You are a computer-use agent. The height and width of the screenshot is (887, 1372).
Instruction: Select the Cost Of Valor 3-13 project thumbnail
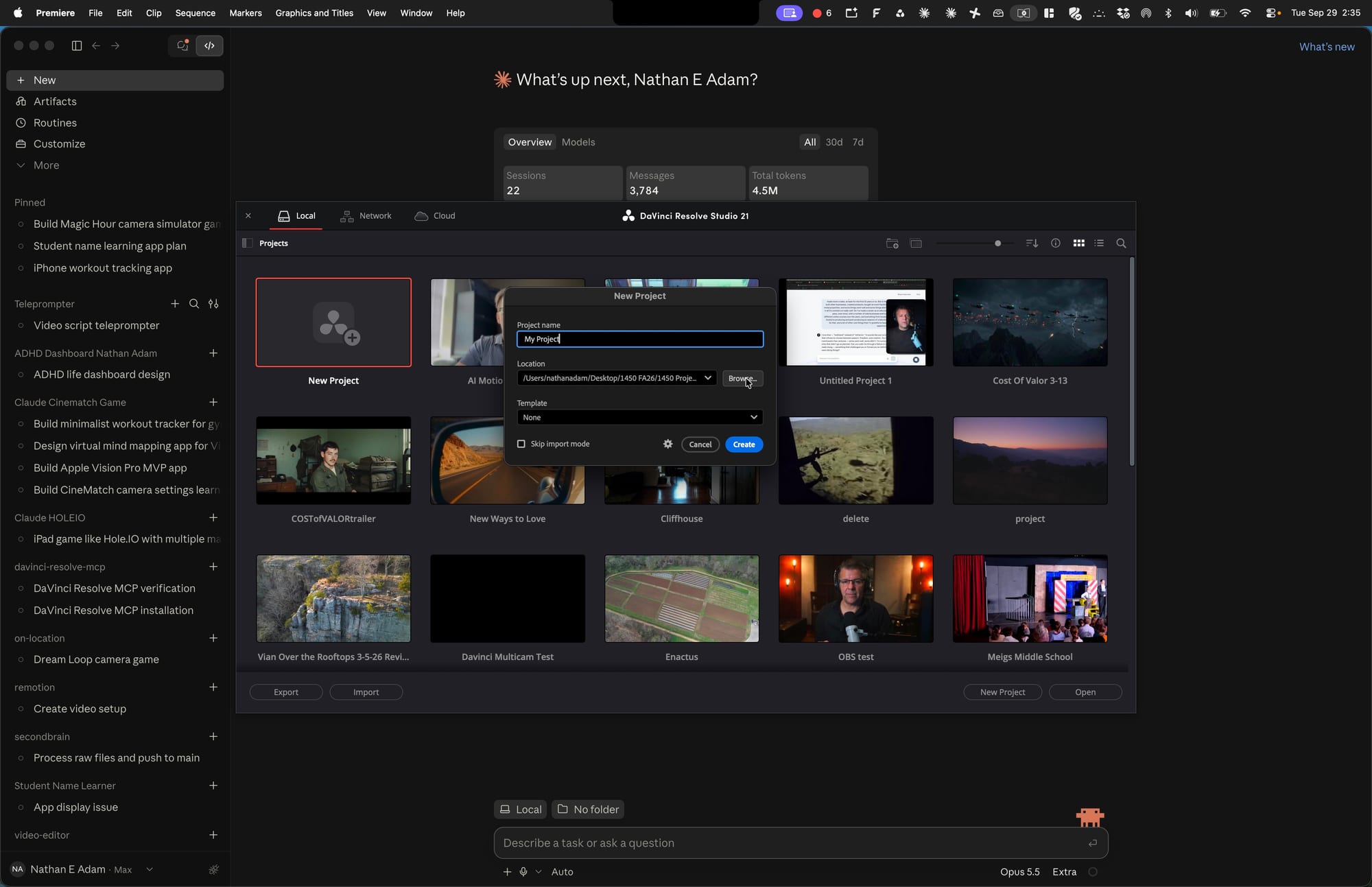point(1030,322)
